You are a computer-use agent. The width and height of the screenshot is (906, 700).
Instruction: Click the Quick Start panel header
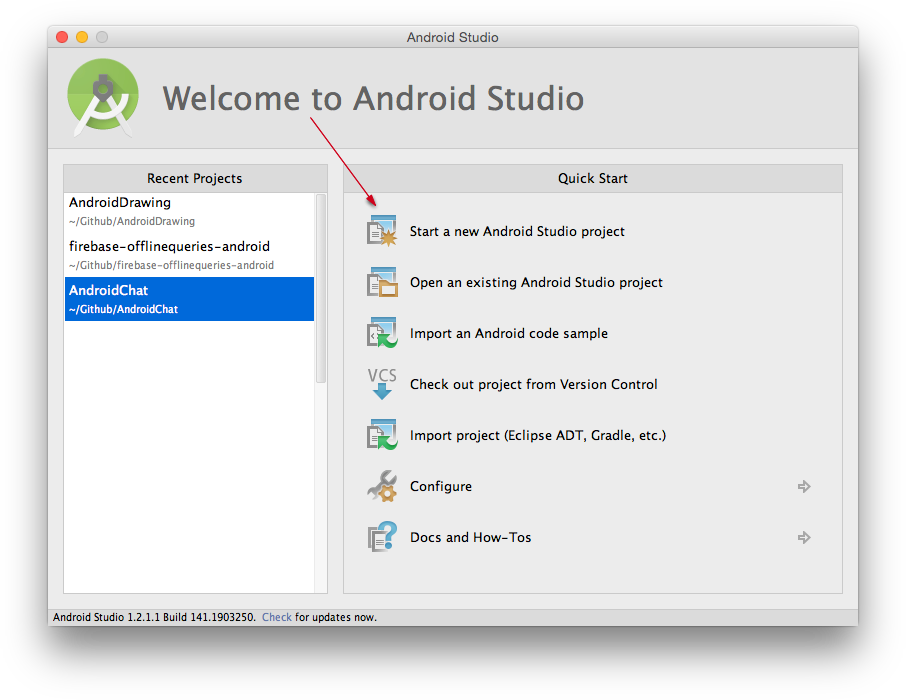click(593, 179)
